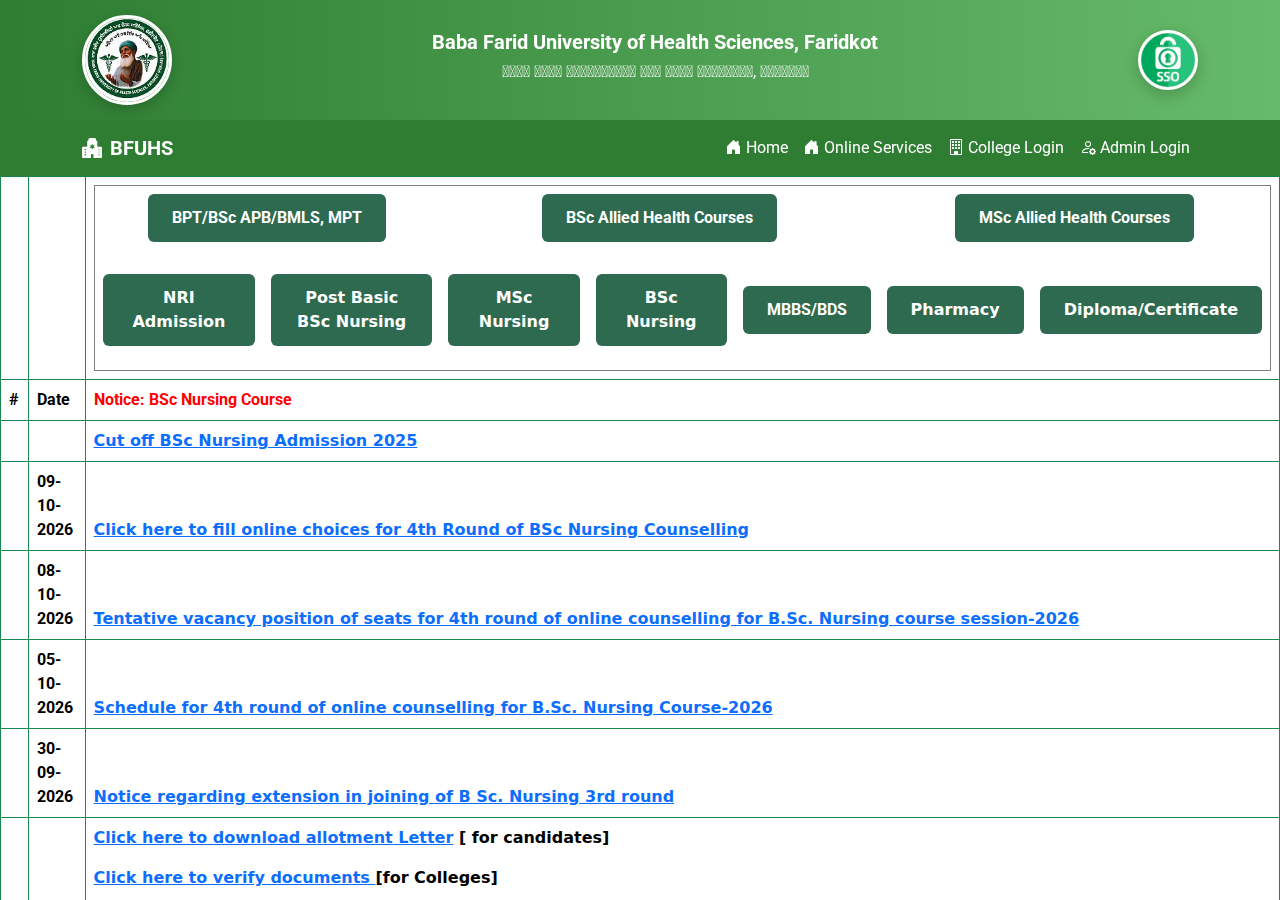Click the Home house icon
1280x900 pixels.
pyautogui.click(x=733, y=148)
